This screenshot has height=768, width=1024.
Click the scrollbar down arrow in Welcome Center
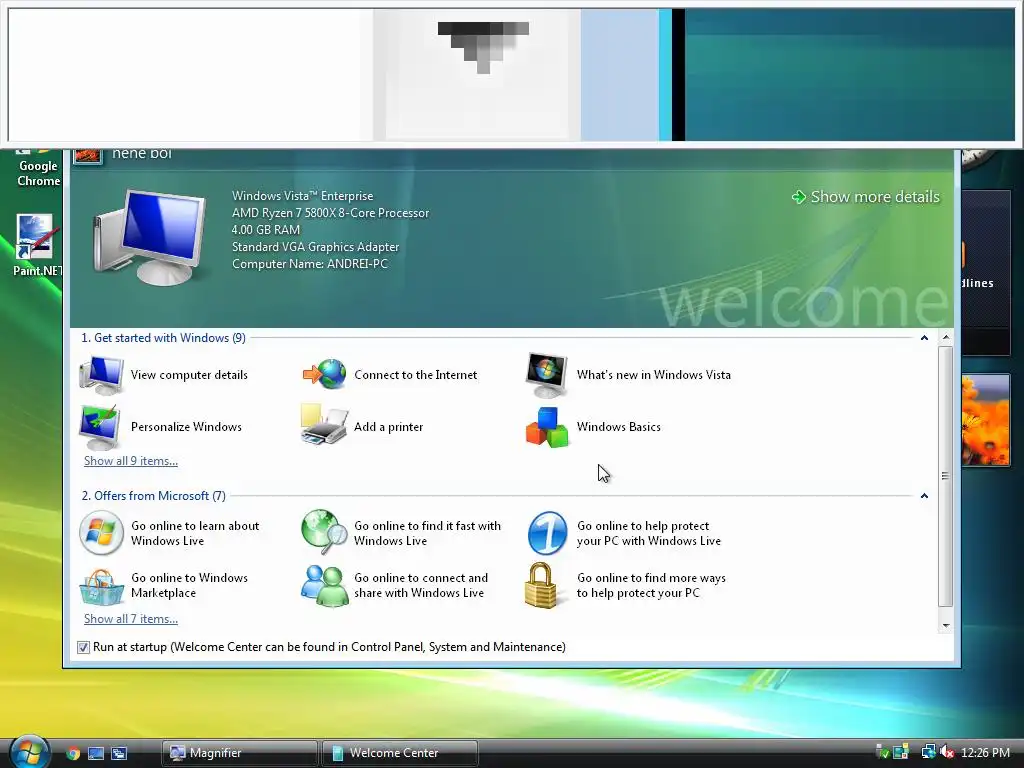(946, 626)
